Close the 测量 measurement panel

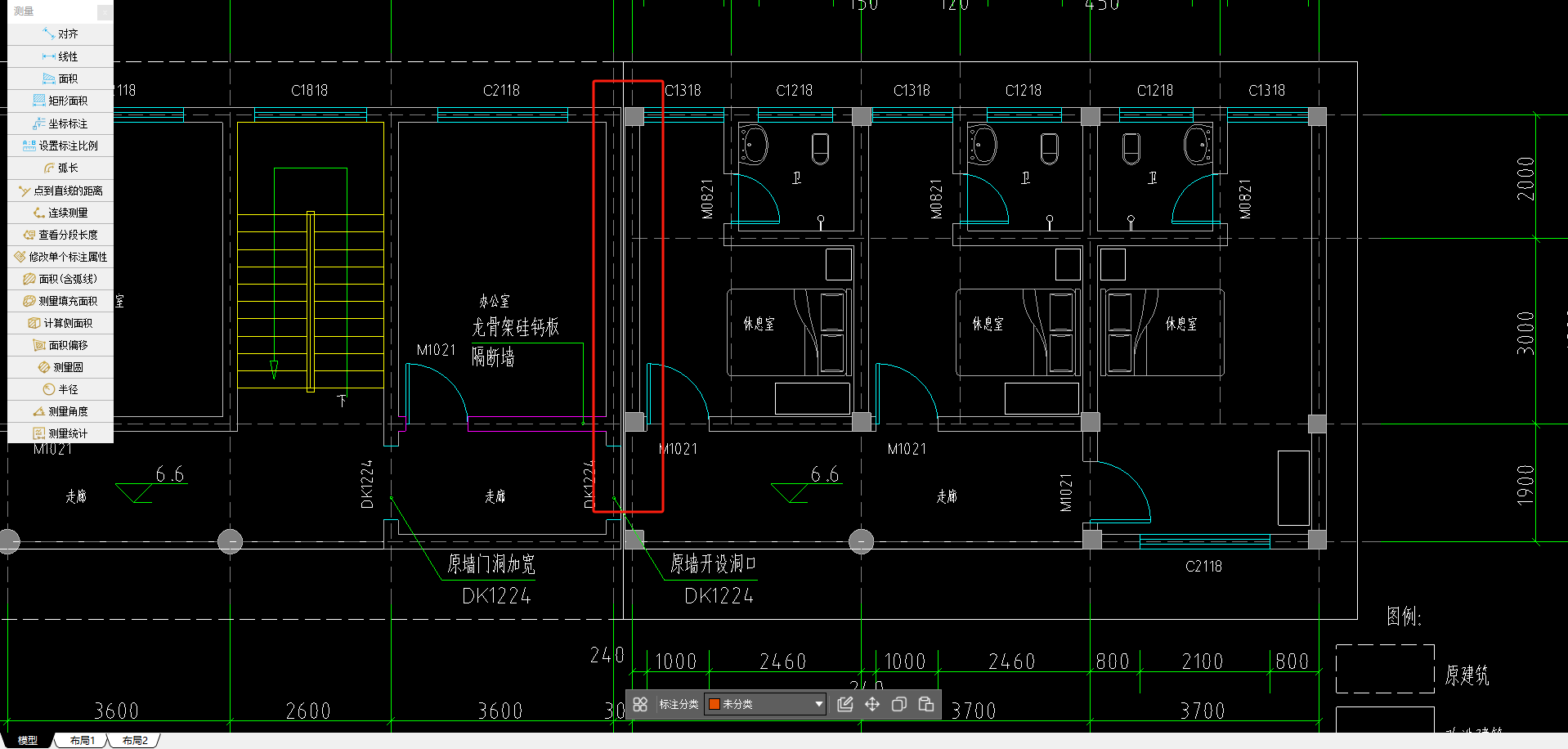(x=105, y=11)
